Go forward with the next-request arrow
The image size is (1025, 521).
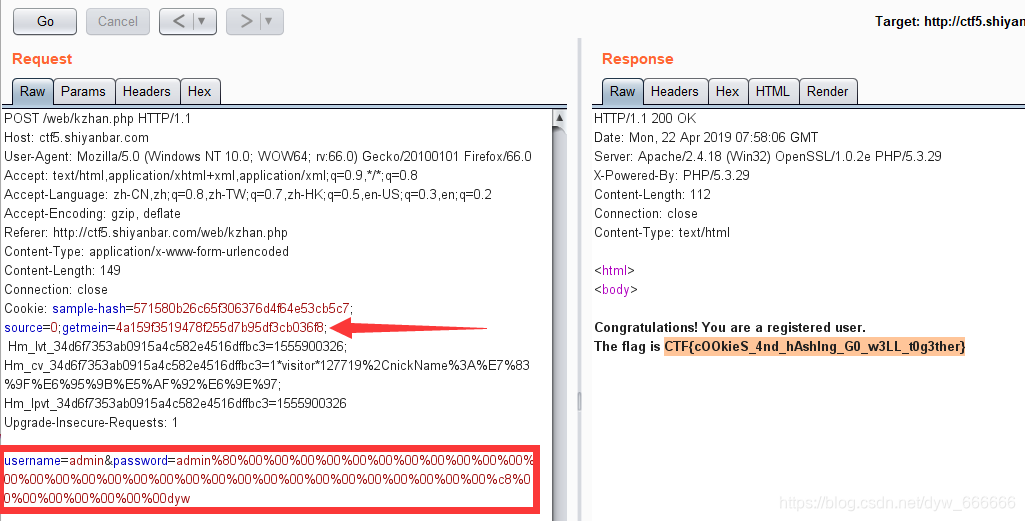tap(245, 22)
